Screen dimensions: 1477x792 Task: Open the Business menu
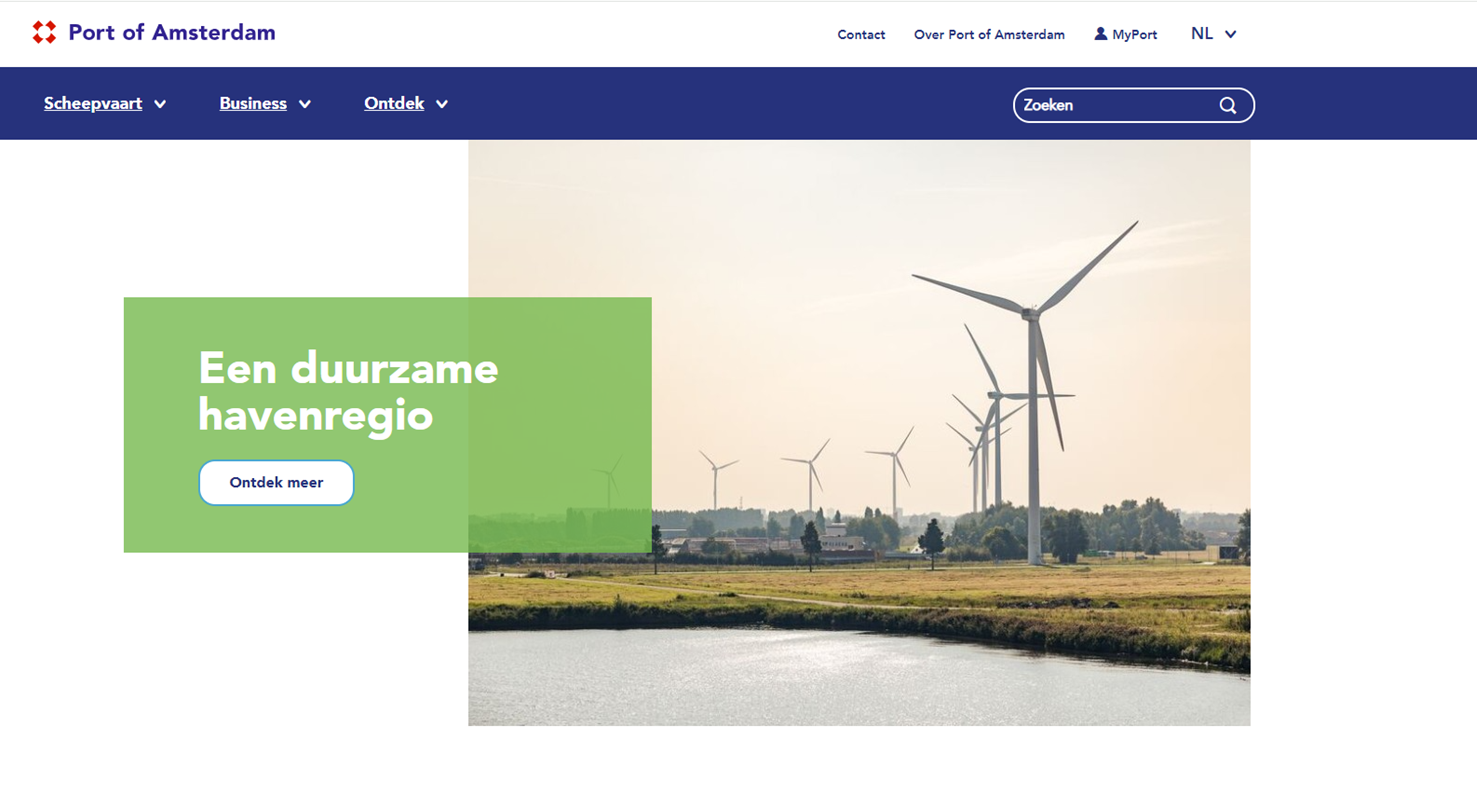(253, 103)
